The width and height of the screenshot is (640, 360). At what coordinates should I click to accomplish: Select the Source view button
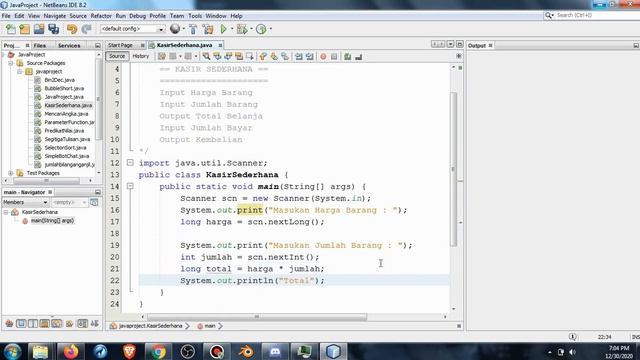click(117, 56)
